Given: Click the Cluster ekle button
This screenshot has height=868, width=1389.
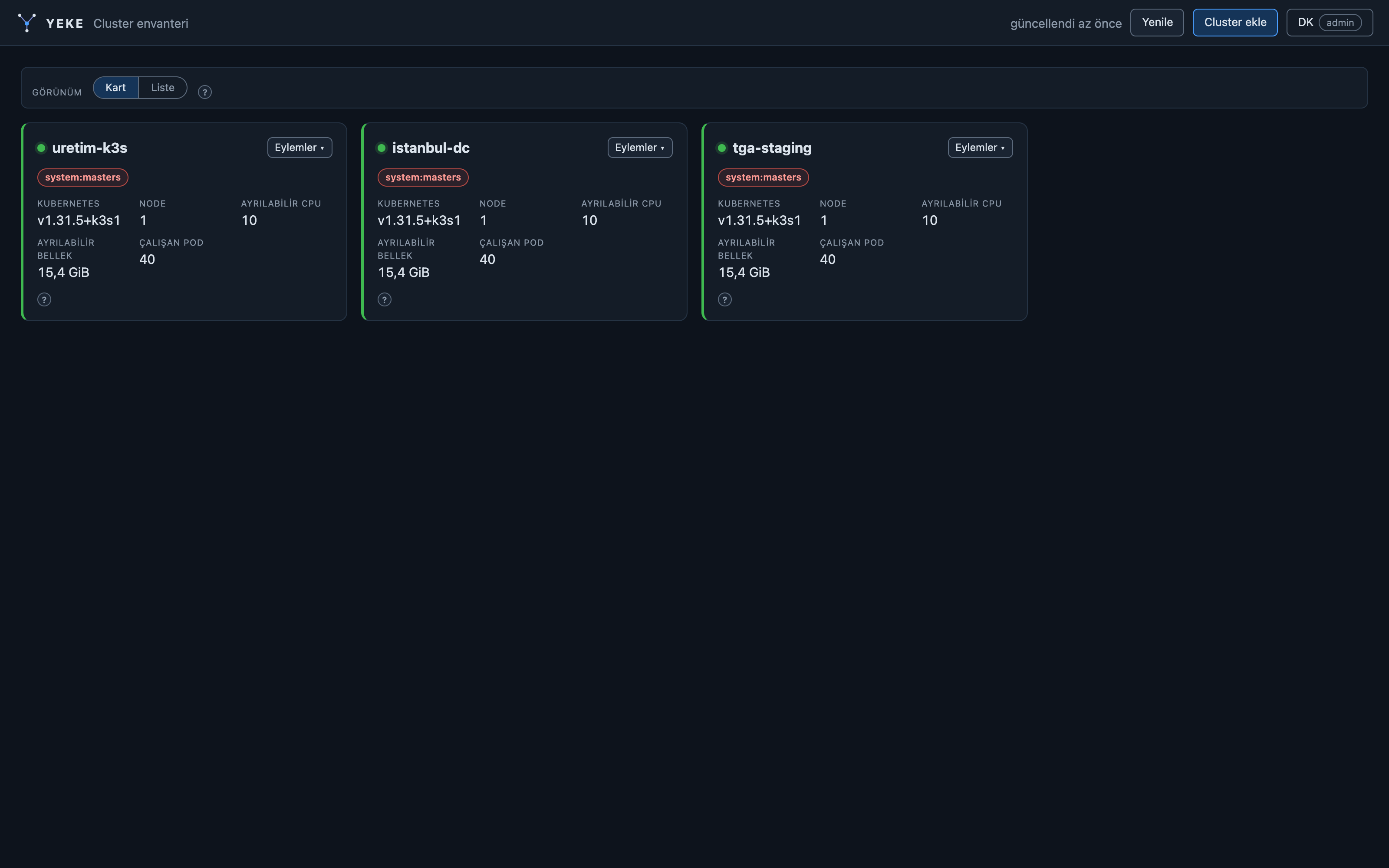Looking at the screenshot, I should [1235, 23].
